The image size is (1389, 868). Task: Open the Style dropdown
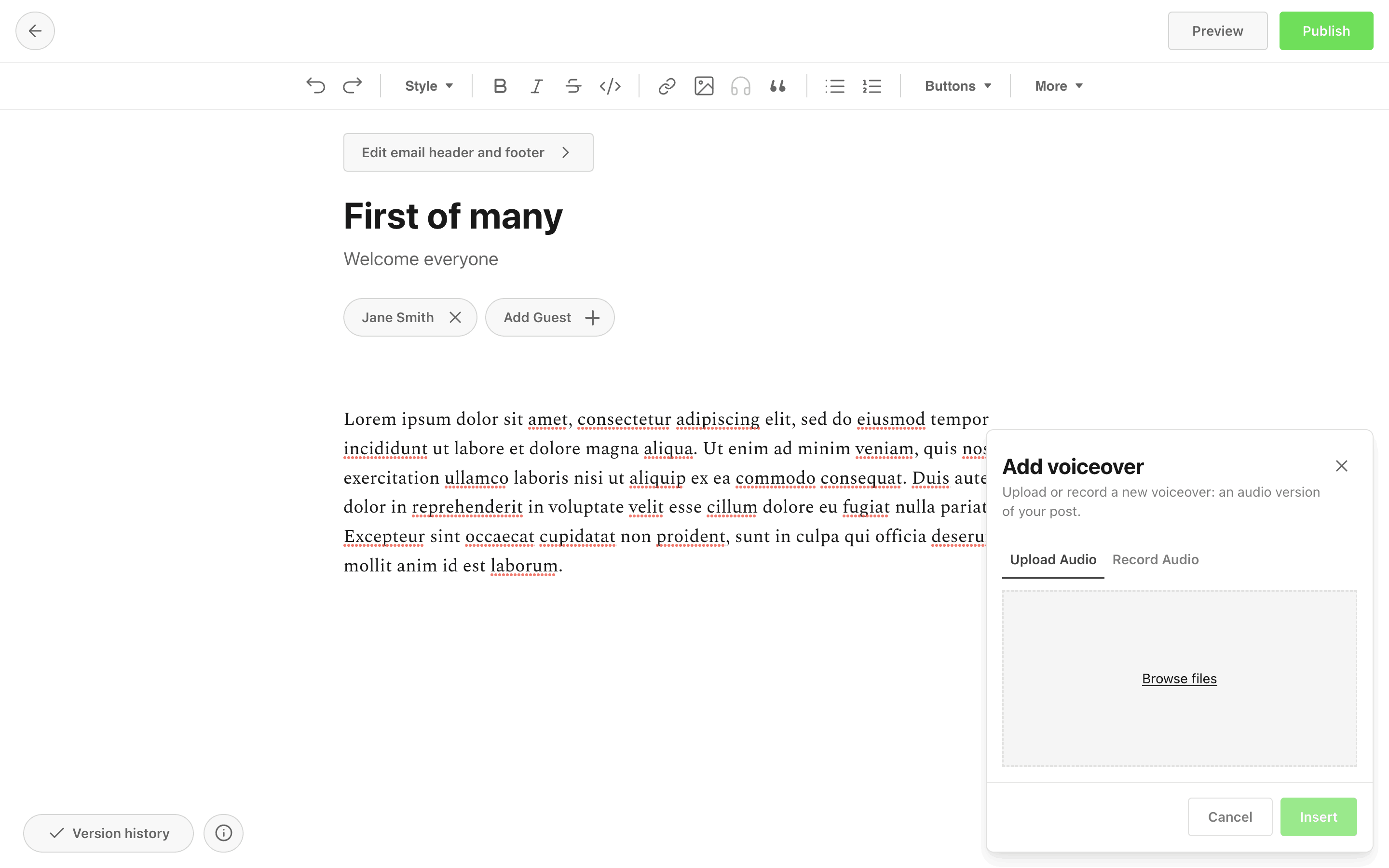(429, 86)
